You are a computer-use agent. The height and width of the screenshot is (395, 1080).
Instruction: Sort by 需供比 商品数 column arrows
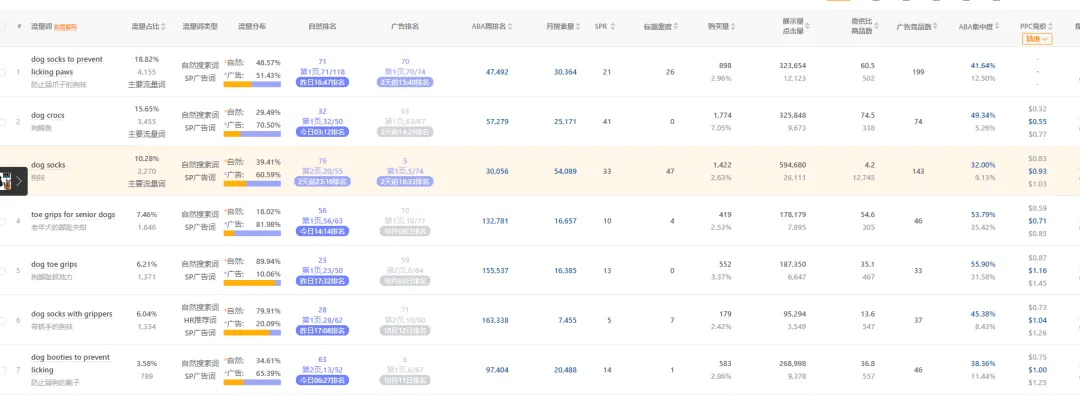coord(875,27)
